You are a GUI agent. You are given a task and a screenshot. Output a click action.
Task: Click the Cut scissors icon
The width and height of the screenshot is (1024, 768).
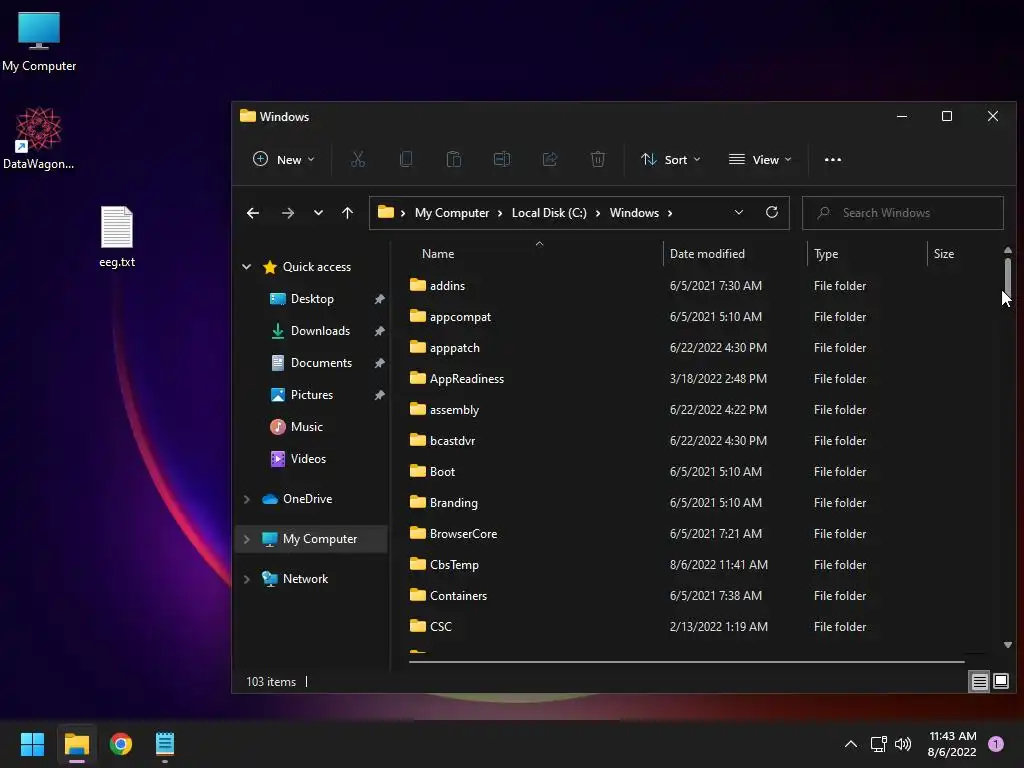358,159
